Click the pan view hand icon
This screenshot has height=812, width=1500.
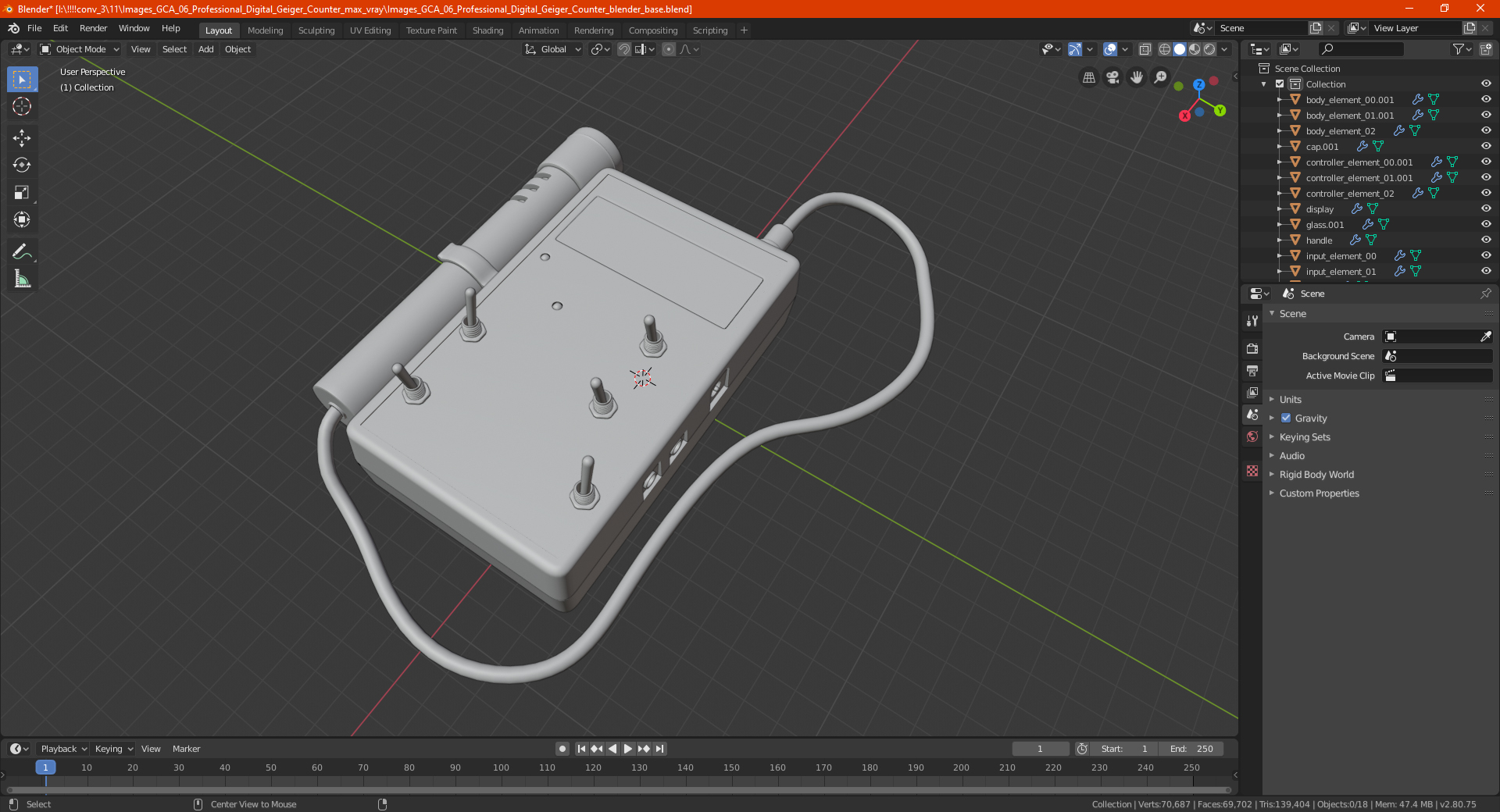click(x=1137, y=77)
